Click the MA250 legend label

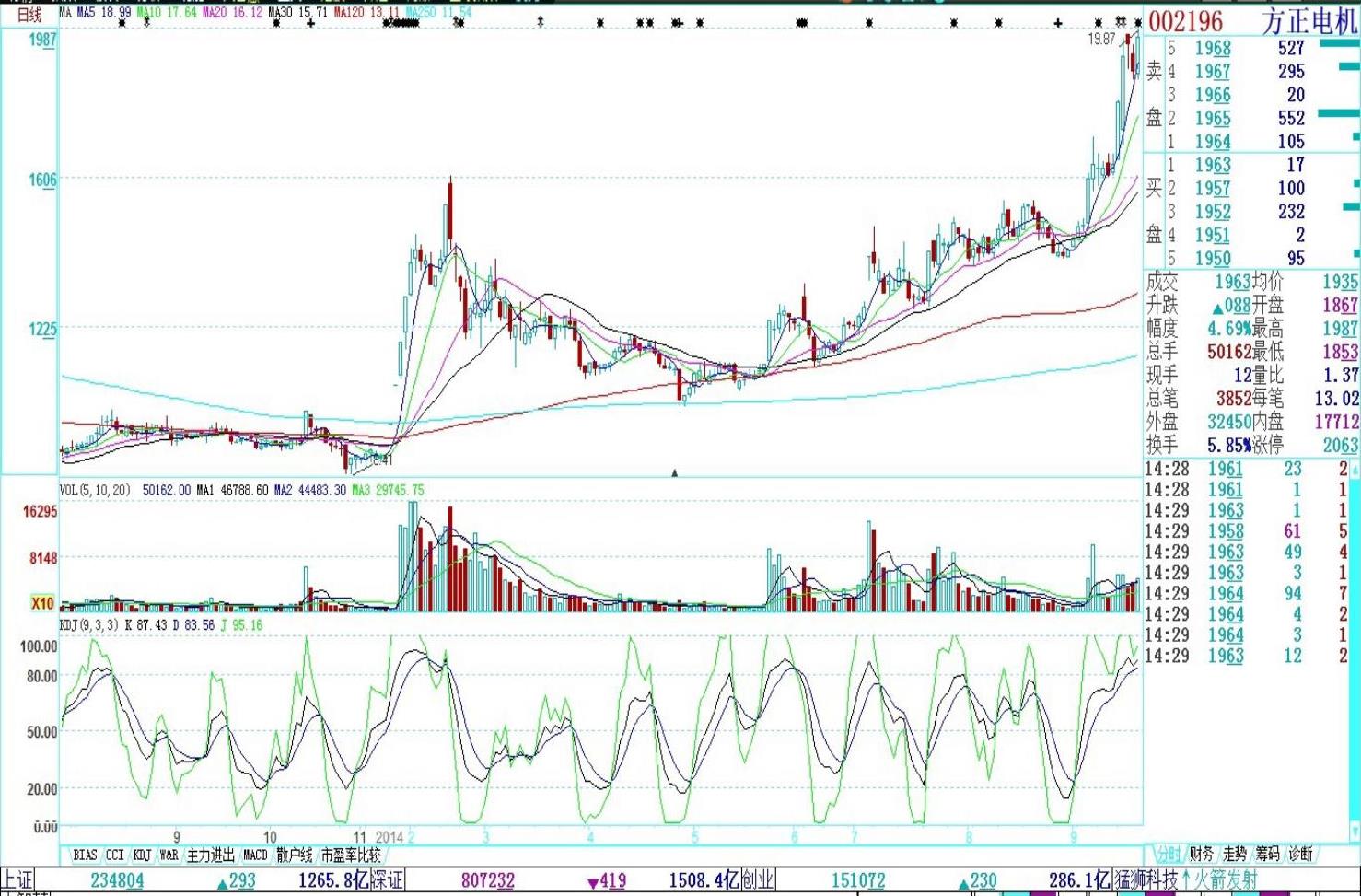tap(438, 13)
